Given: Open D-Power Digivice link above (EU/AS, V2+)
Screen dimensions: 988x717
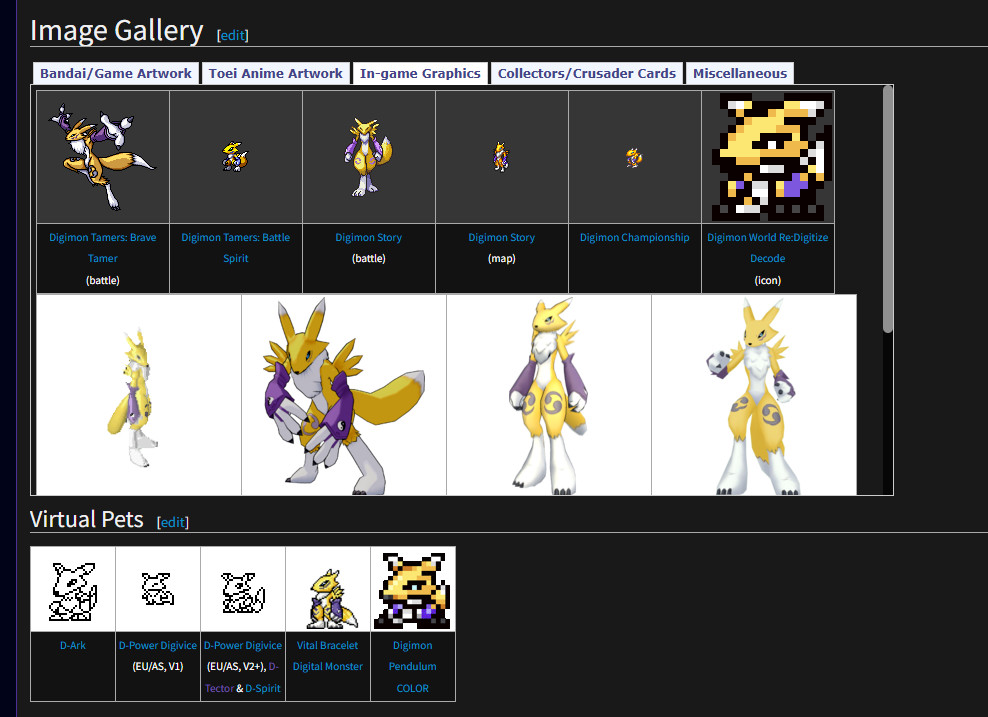Looking at the screenshot, I should tap(243, 645).
